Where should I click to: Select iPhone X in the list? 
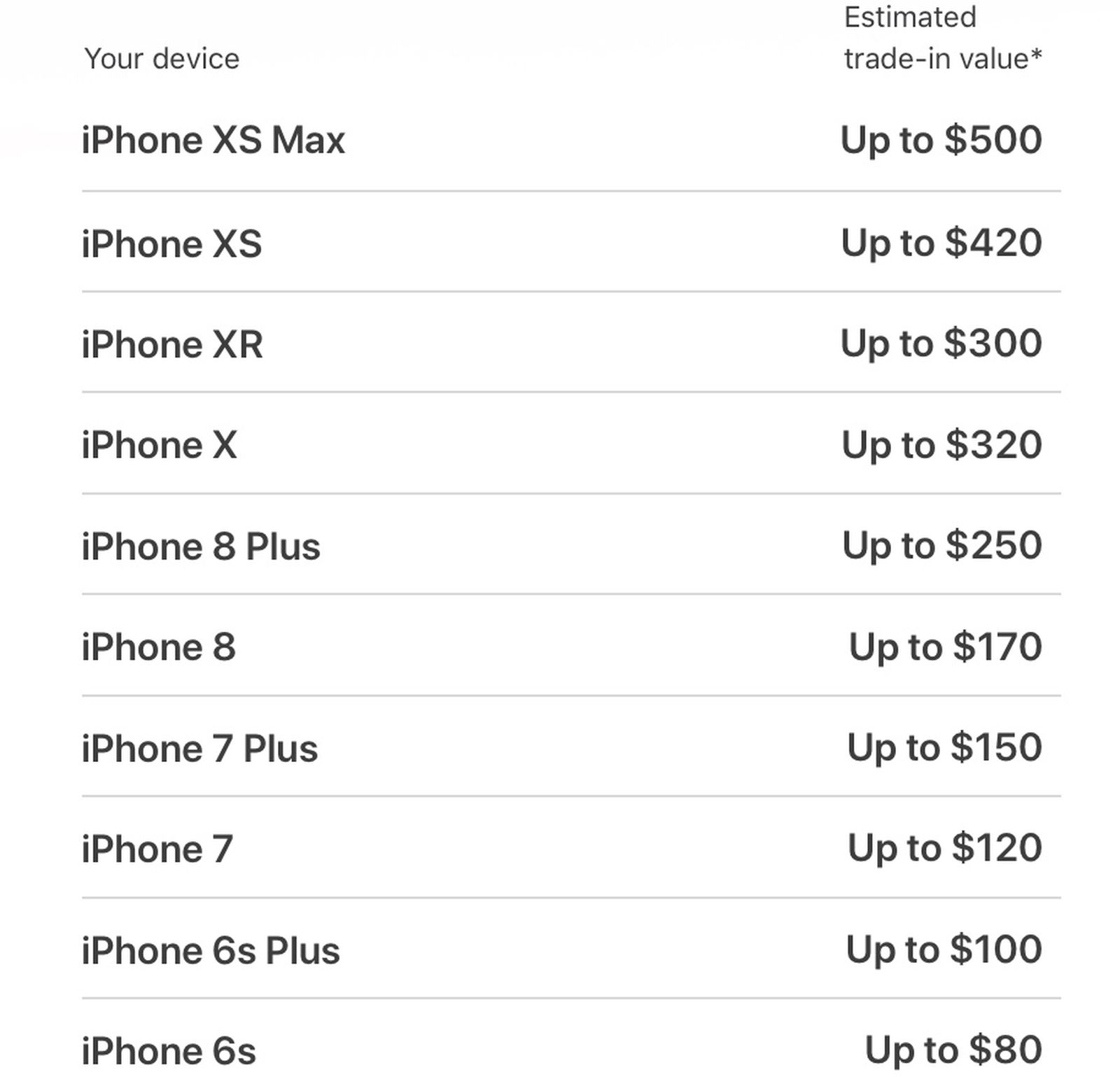(x=159, y=445)
